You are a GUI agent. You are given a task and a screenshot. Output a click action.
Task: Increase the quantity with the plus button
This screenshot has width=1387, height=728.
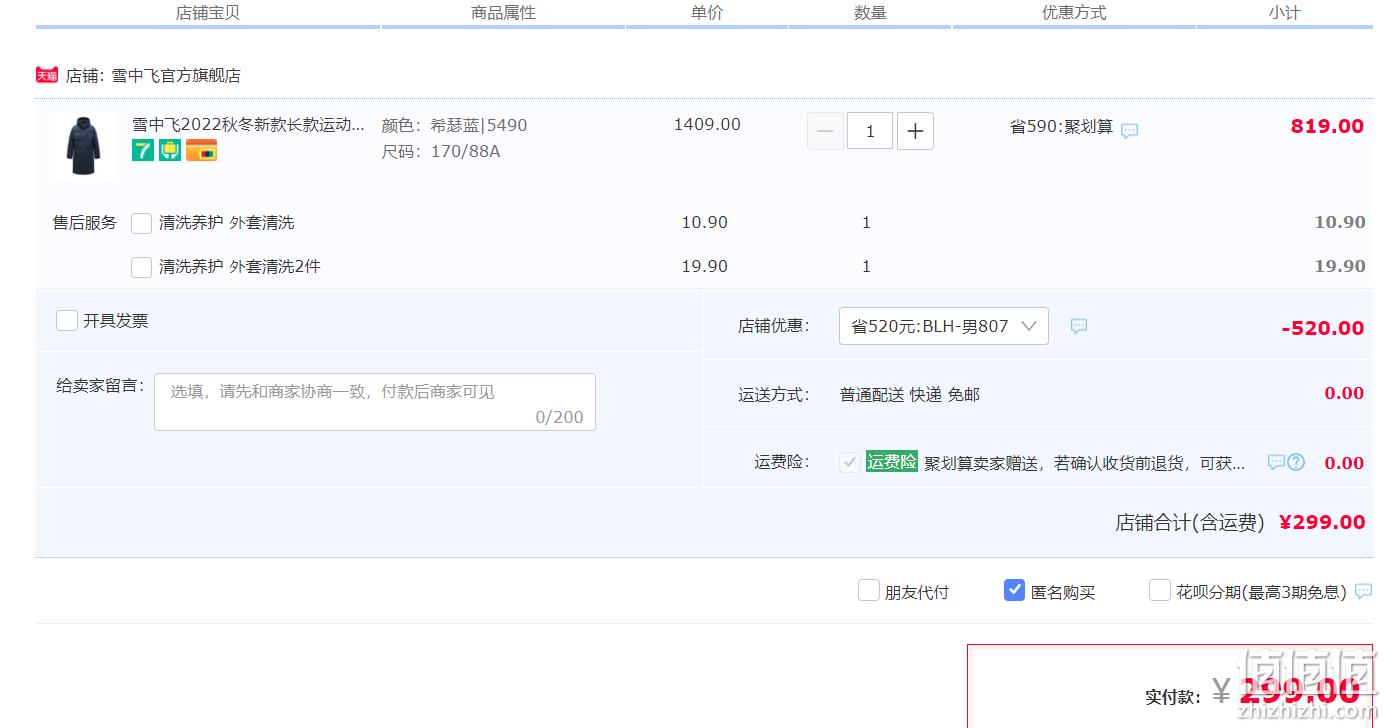click(915, 131)
